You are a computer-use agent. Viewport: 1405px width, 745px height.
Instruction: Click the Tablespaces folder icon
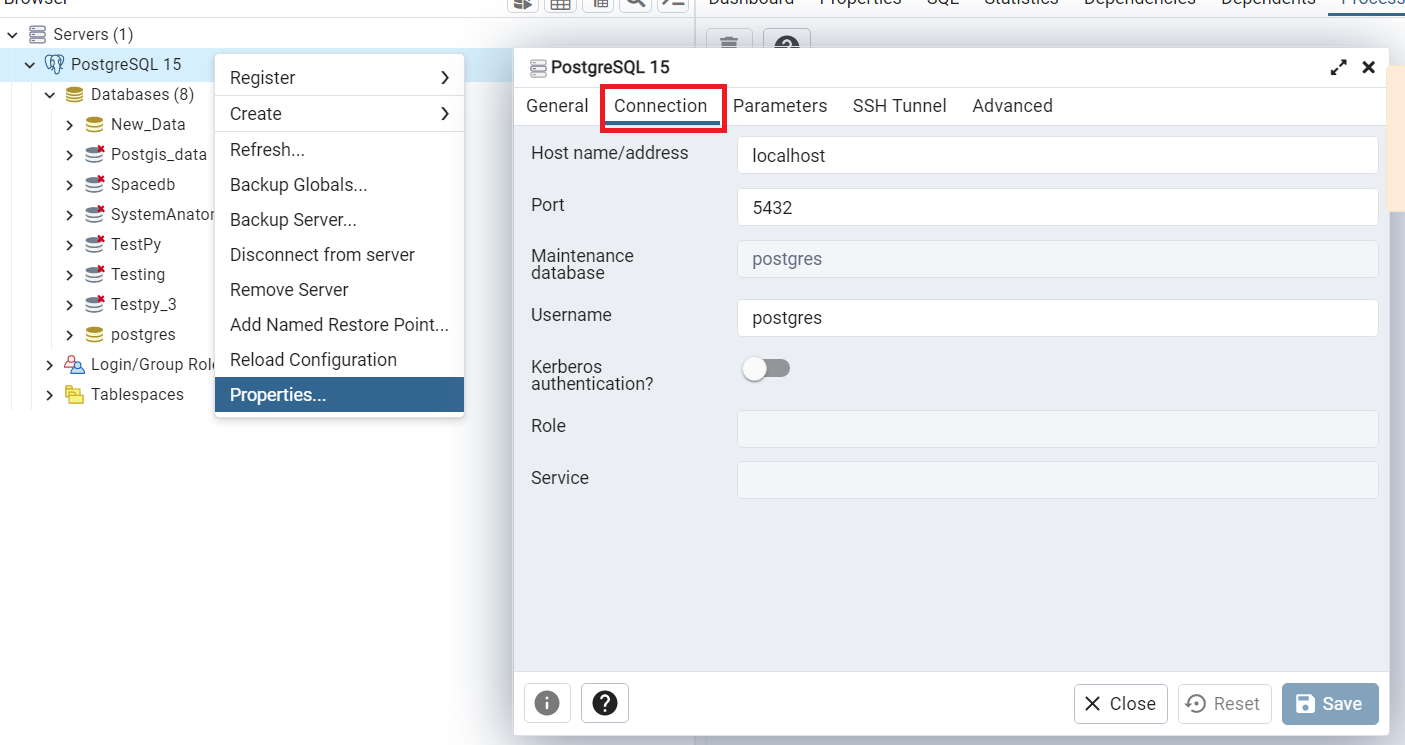click(75, 395)
